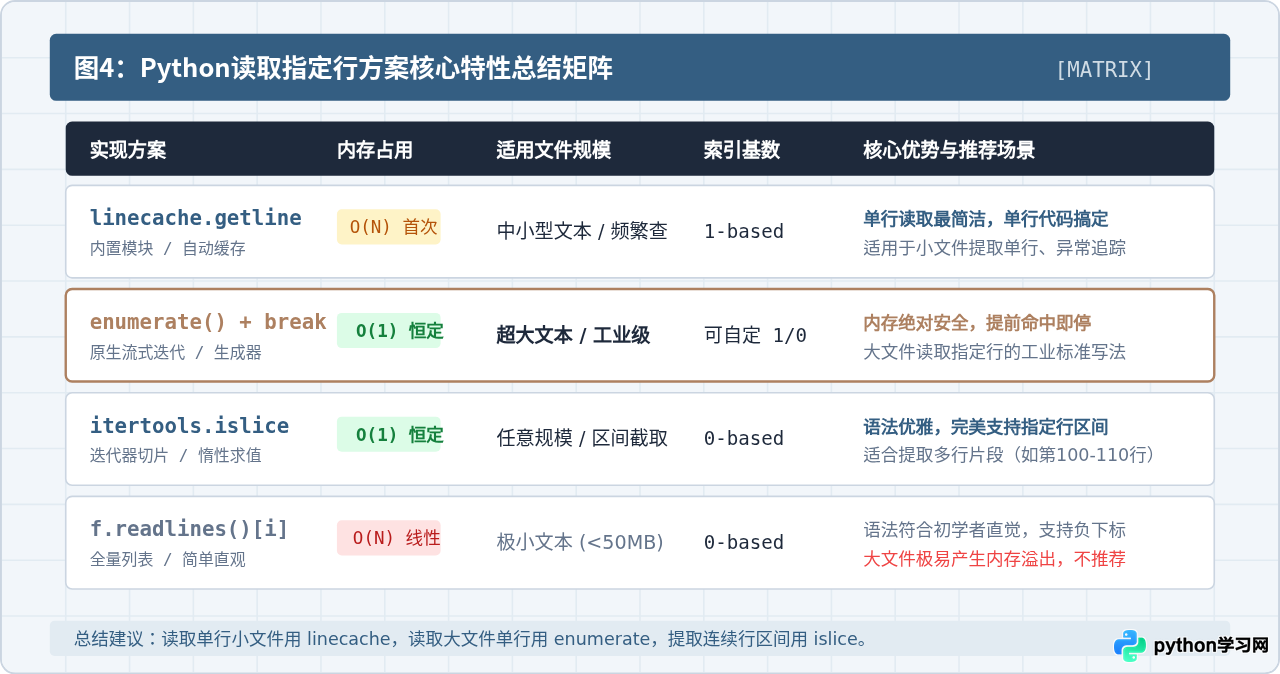Click the 内存占用 column header
1280x674 pixels.
pyautogui.click(x=375, y=150)
